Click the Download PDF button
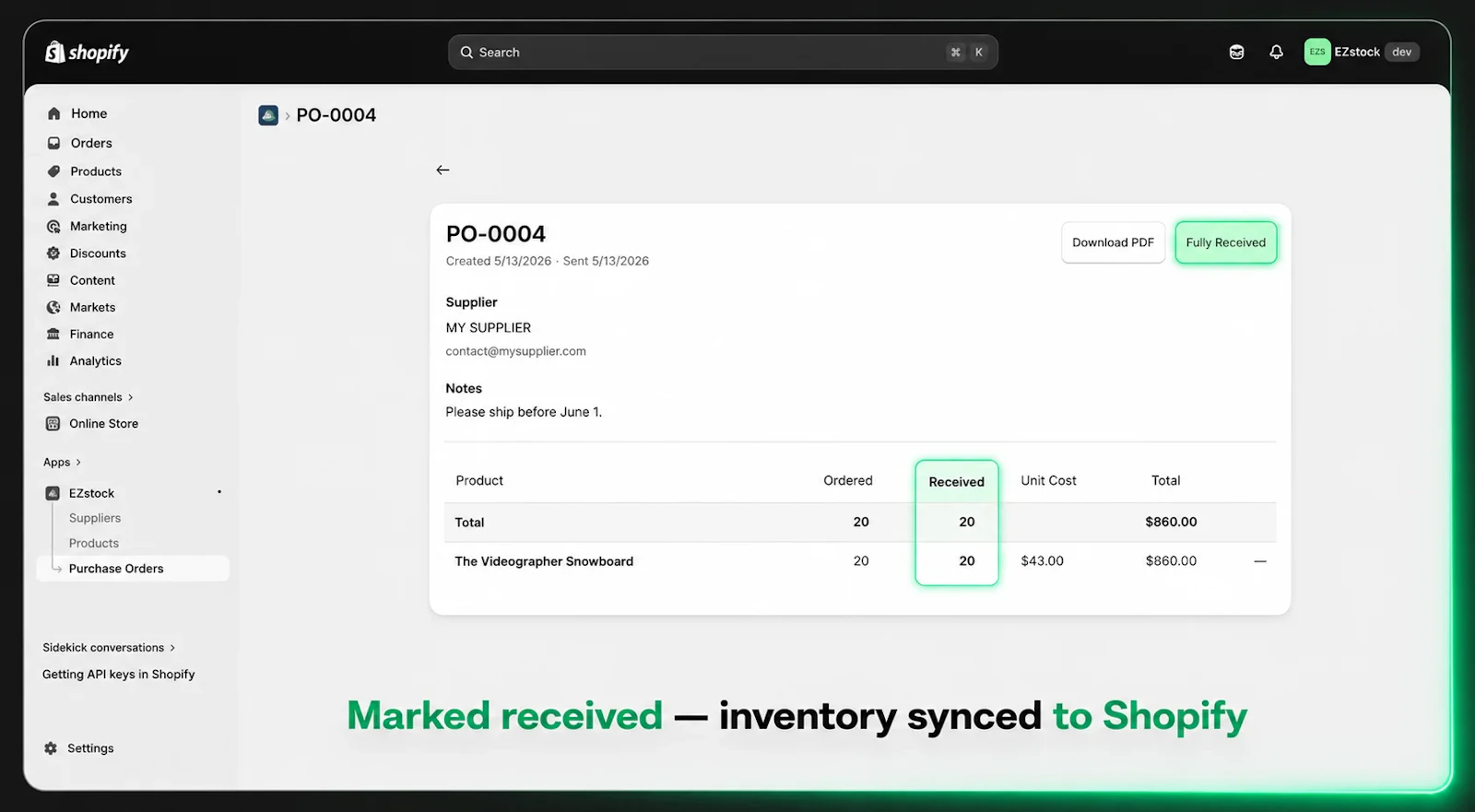The width and height of the screenshot is (1475, 812). pos(1113,242)
